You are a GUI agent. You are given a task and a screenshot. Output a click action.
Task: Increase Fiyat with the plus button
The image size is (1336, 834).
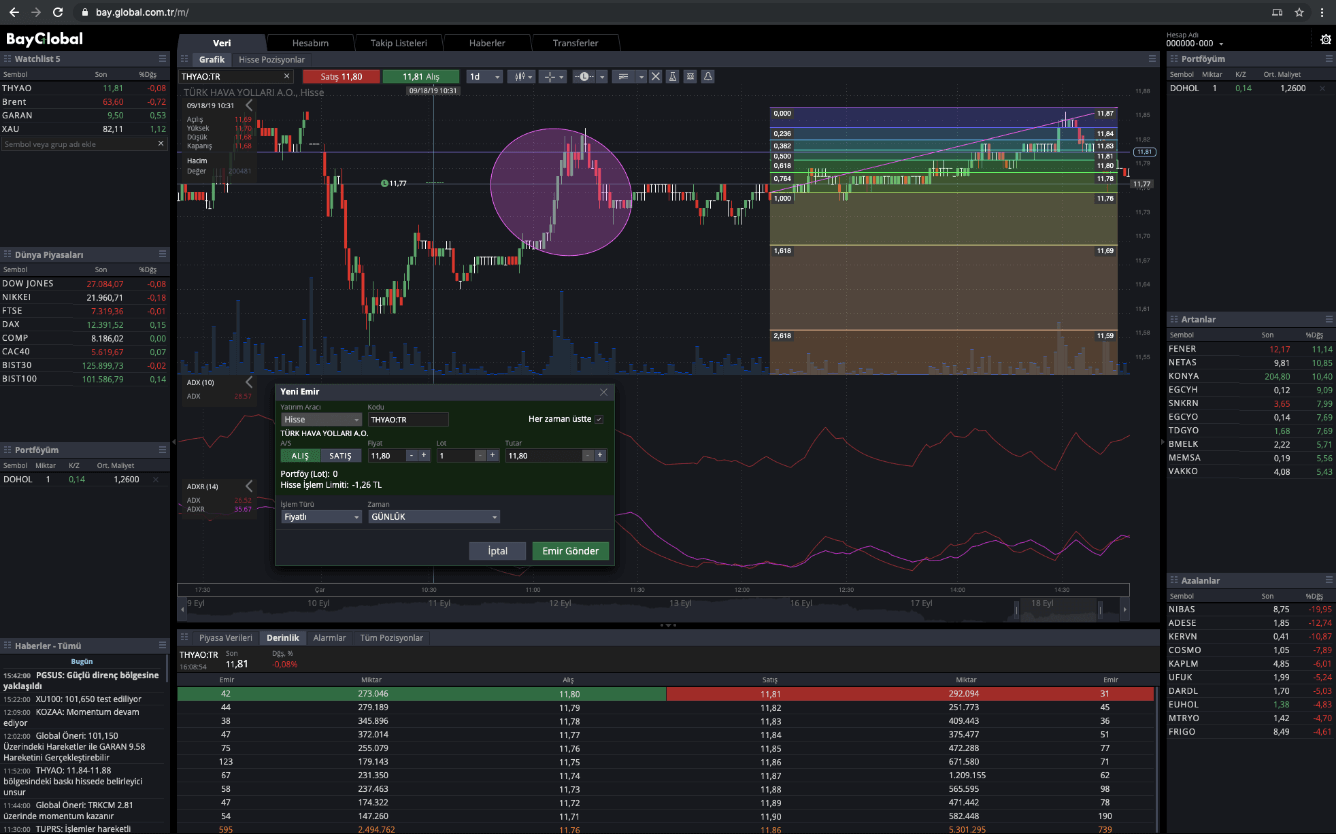(424, 455)
